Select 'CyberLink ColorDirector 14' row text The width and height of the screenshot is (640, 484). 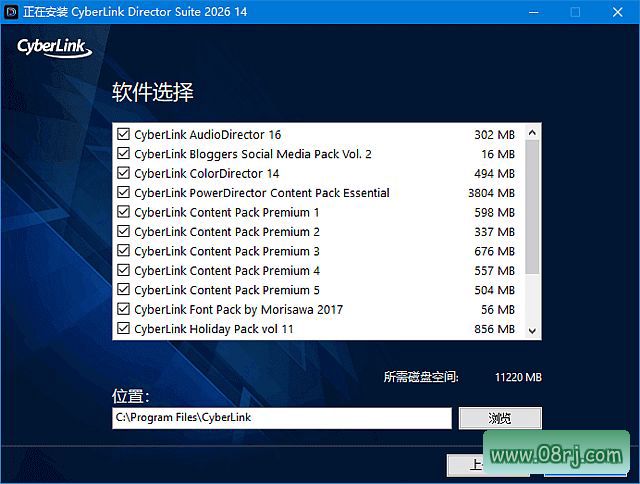pyautogui.click(x=207, y=173)
